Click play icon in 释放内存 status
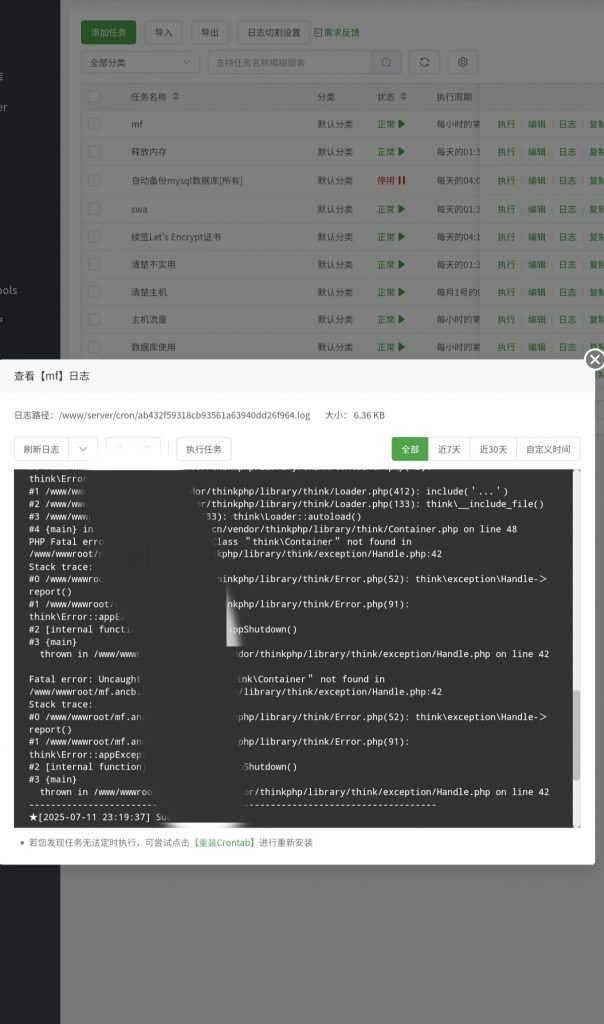 (402, 152)
